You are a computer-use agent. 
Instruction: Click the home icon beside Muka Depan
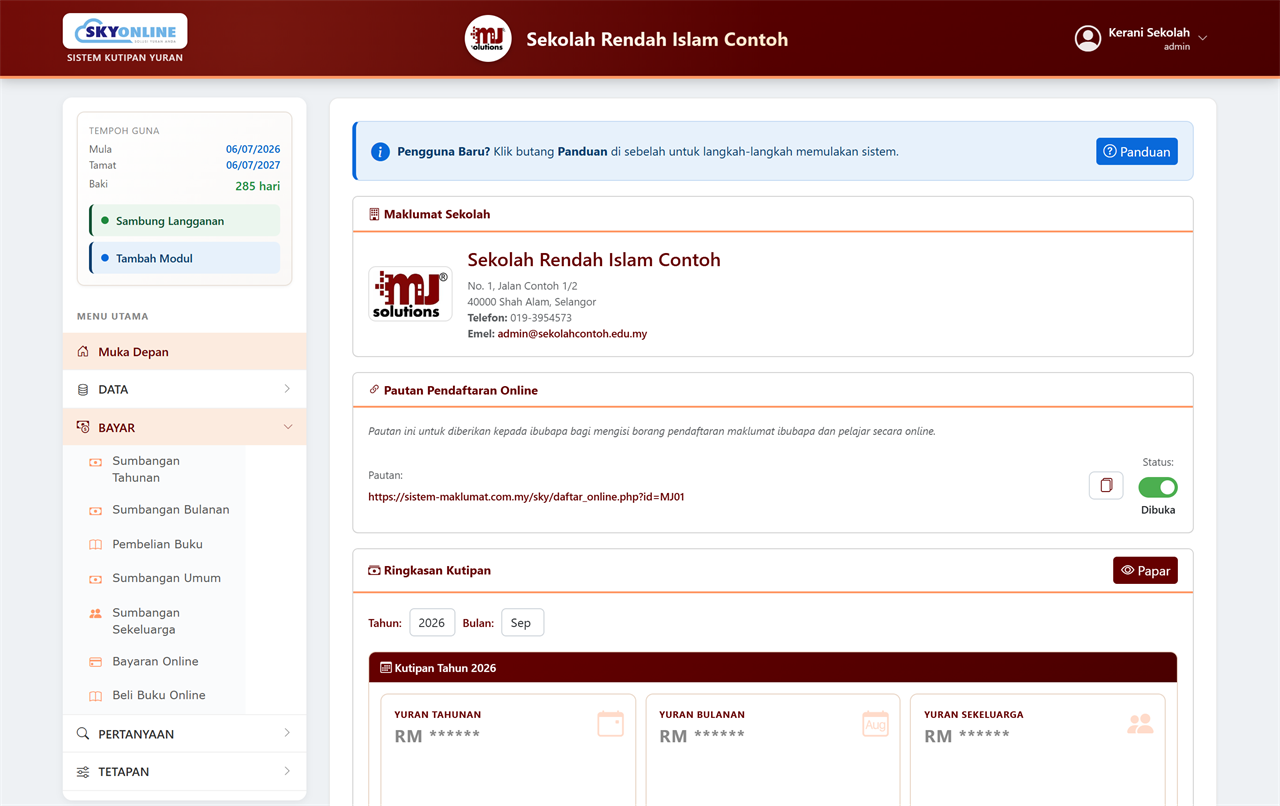[x=83, y=352]
